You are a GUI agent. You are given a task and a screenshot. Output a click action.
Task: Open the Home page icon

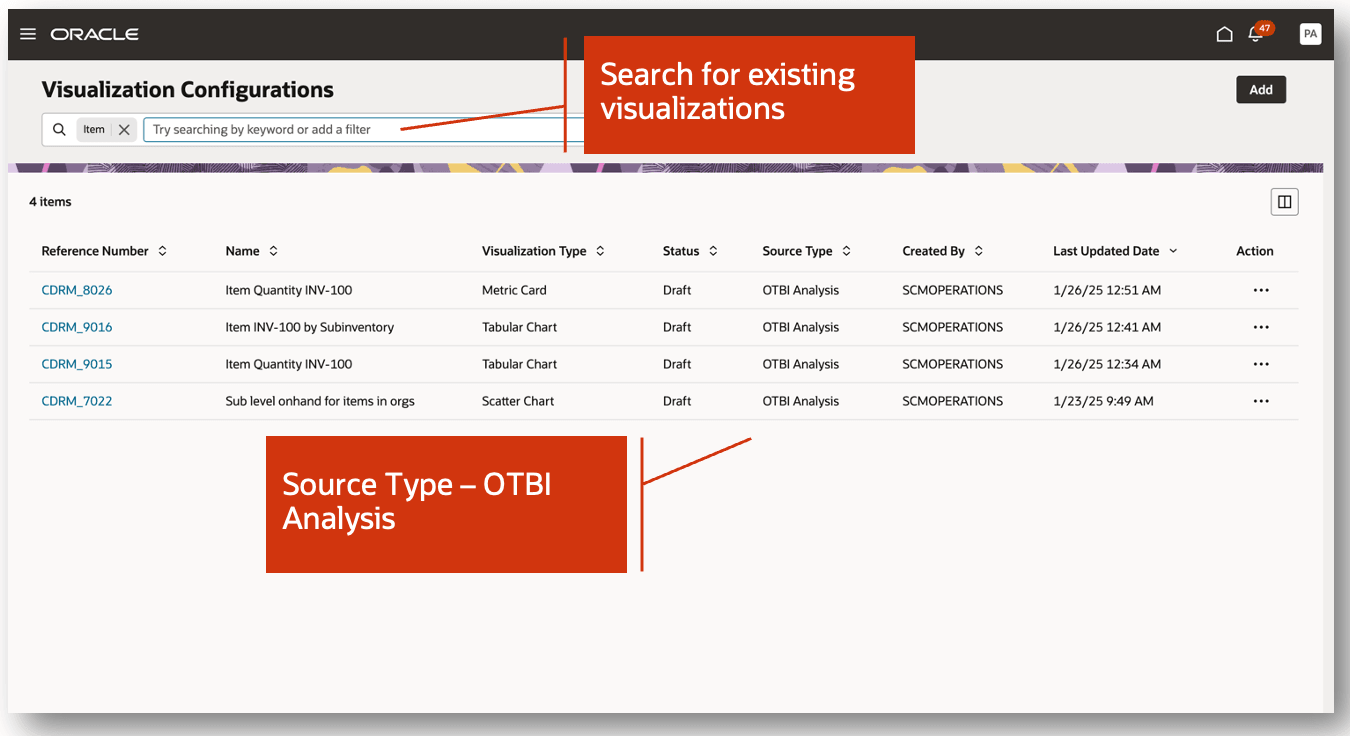click(1224, 33)
